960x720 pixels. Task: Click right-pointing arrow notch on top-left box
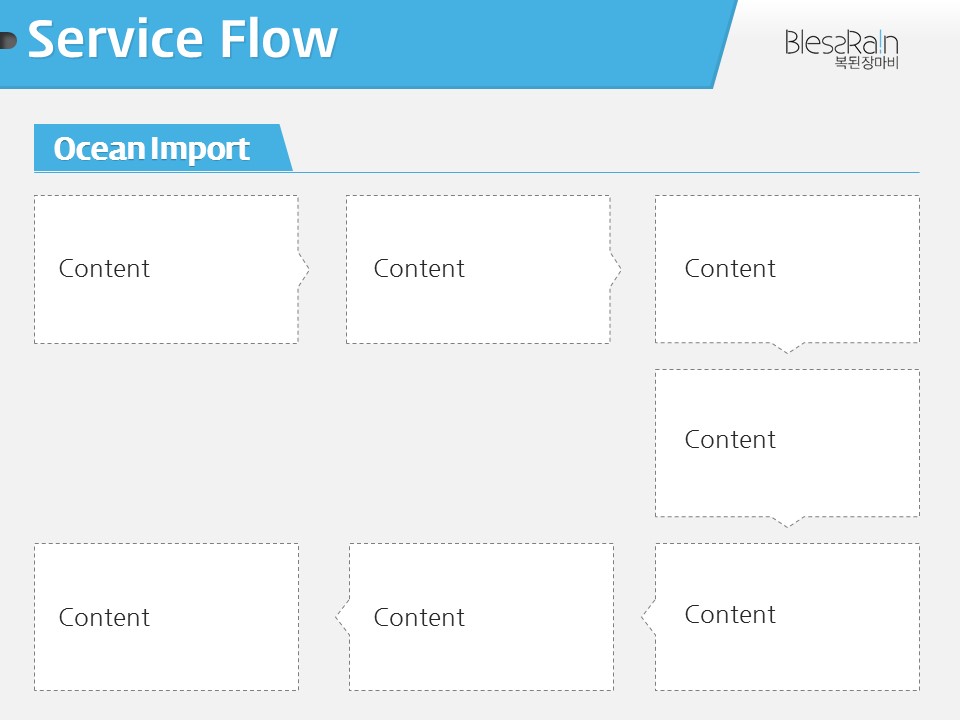coord(304,269)
